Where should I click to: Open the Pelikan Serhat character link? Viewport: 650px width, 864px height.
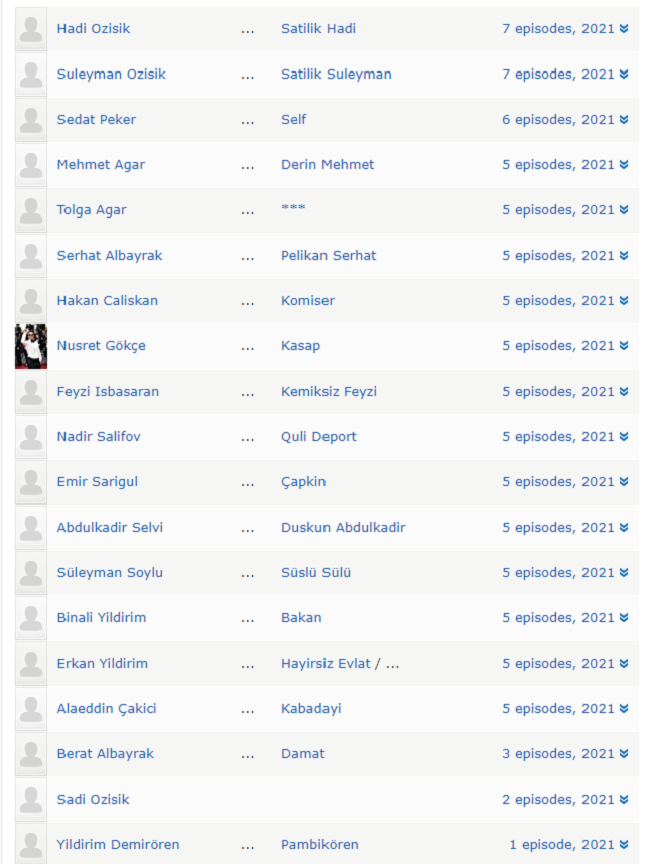(x=328, y=256)
